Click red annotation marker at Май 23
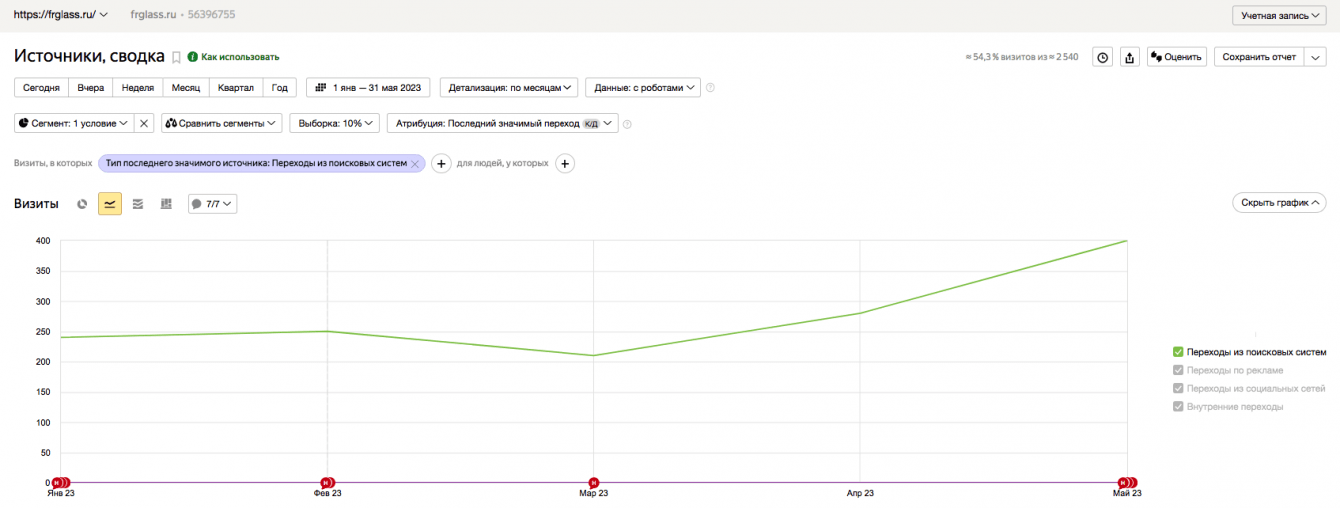The width and height of the screenshot is (1340, 508). 1127,483
